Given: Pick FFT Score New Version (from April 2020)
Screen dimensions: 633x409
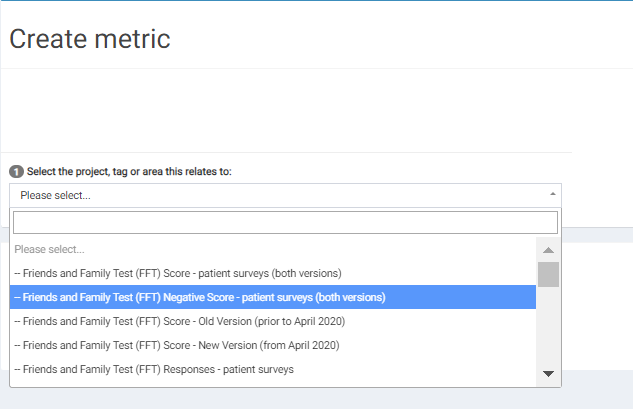Looking at the screenshot, I should (177, 345).
